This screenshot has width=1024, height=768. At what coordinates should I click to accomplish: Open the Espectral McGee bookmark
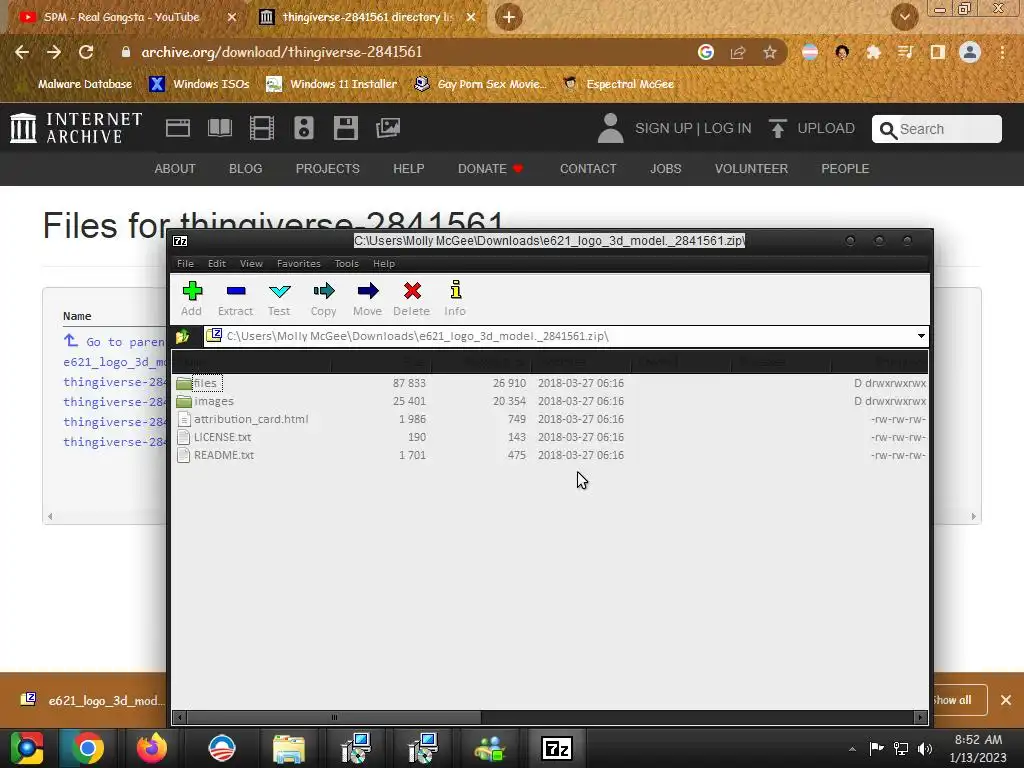tap(619, 84)
